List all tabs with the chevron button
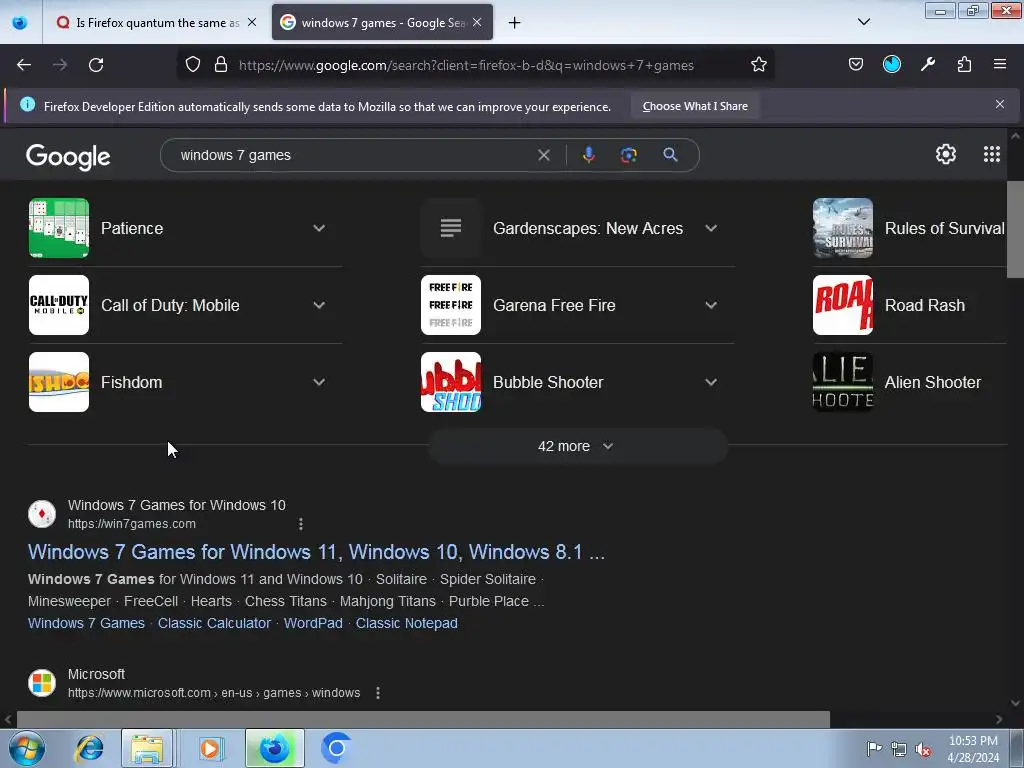The height and width of the screenshot is (768, 1024). (863, 22)
